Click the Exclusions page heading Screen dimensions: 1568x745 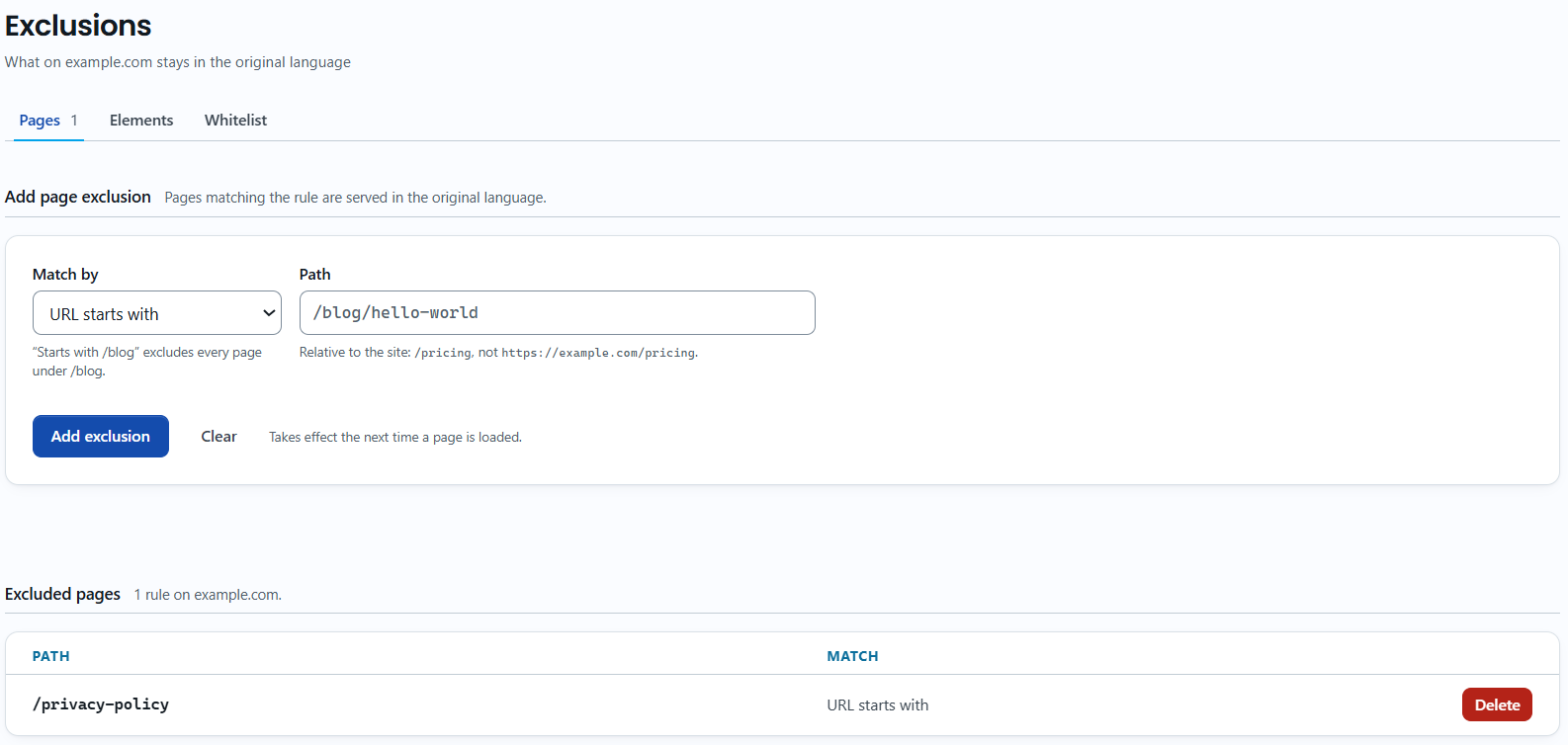[x=78, y=25]
